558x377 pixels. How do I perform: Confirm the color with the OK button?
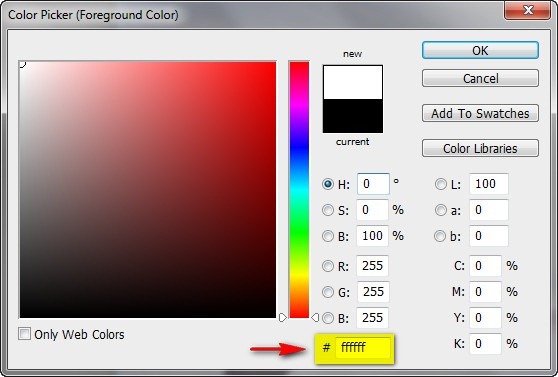[x=480, y=50]
